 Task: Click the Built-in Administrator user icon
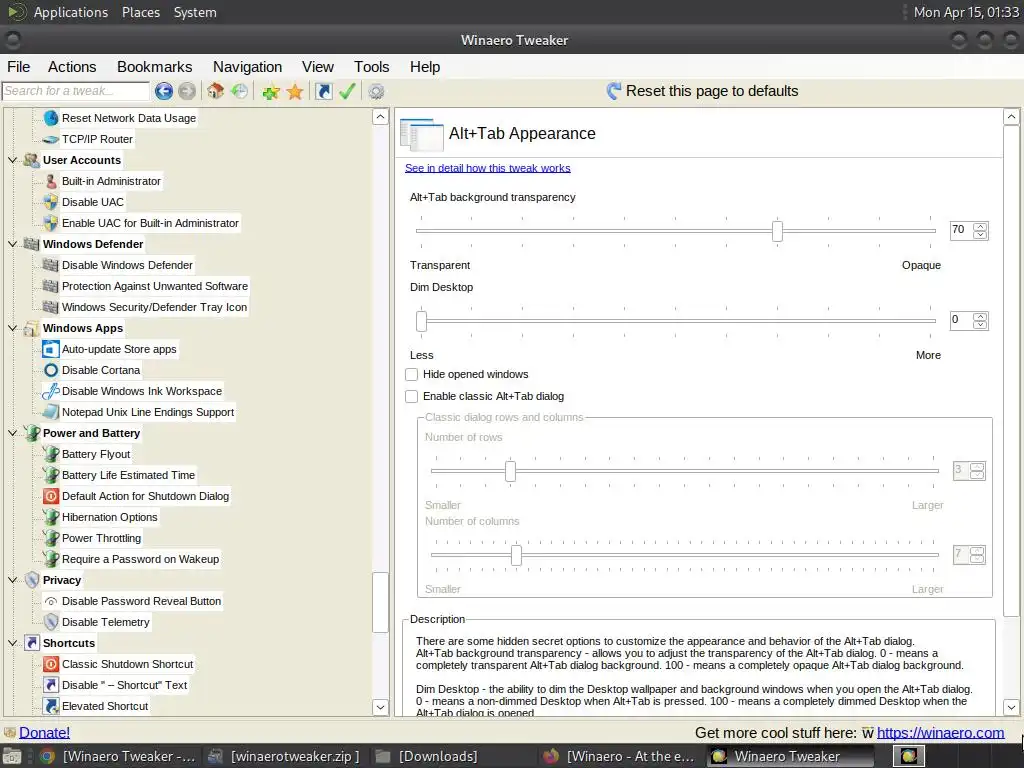coord(51,181)
